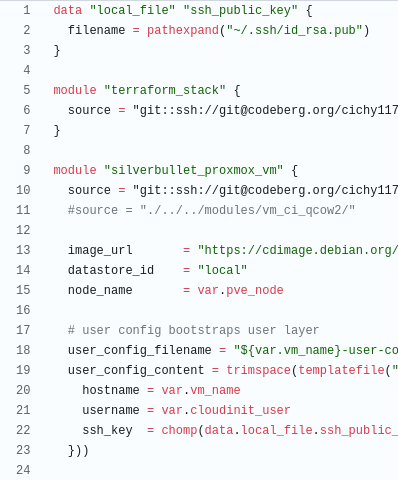This screenshot has height=480, width=398.
Task: Click the "~/.ssh/id_rsa.pub" path string
Action: pyautogui.click(x=294, y=30)
